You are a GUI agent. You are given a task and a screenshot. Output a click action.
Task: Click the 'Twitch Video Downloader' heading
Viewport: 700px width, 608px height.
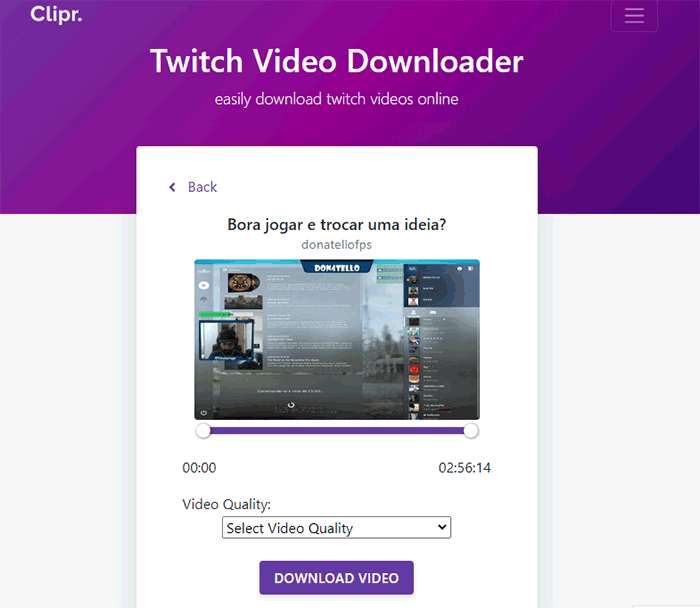337,61
